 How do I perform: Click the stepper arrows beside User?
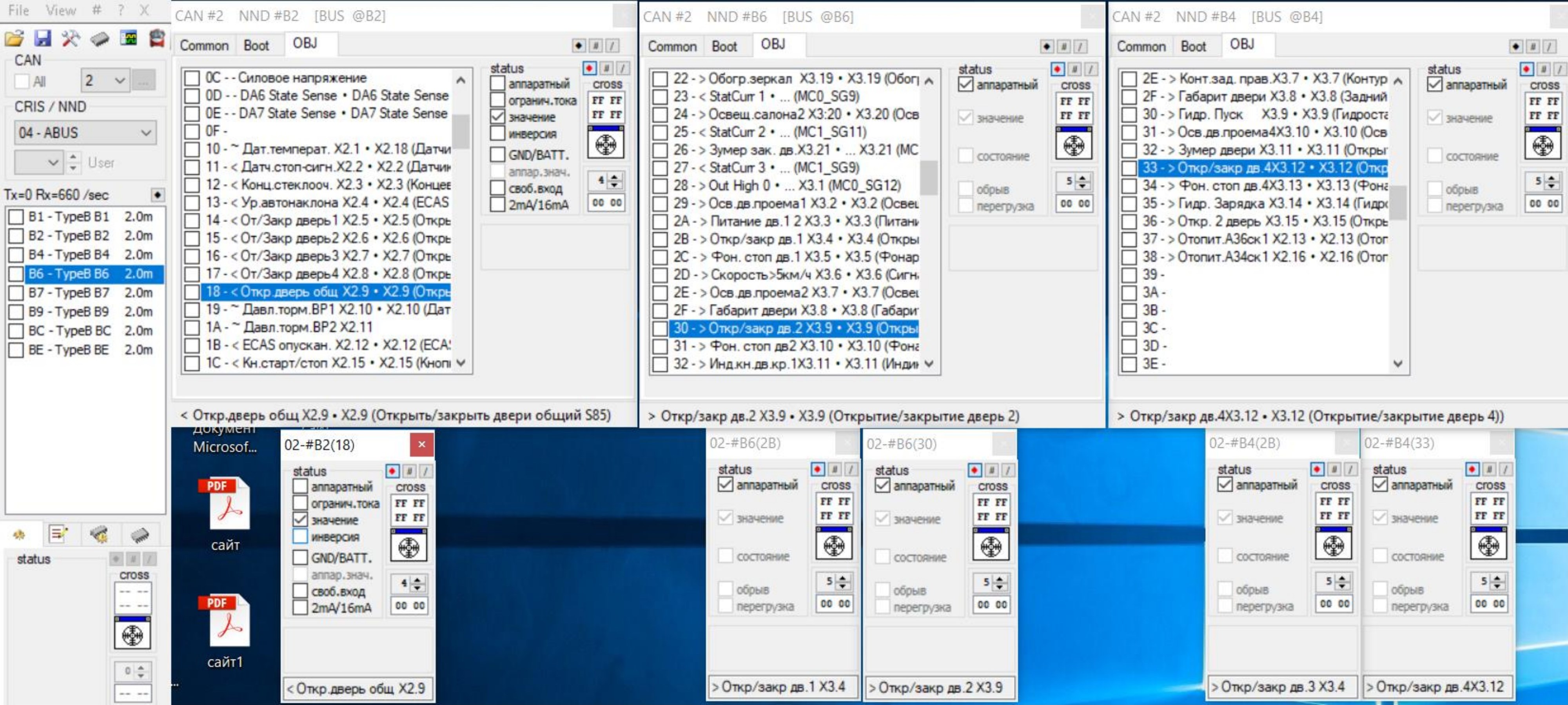point(74,162)
